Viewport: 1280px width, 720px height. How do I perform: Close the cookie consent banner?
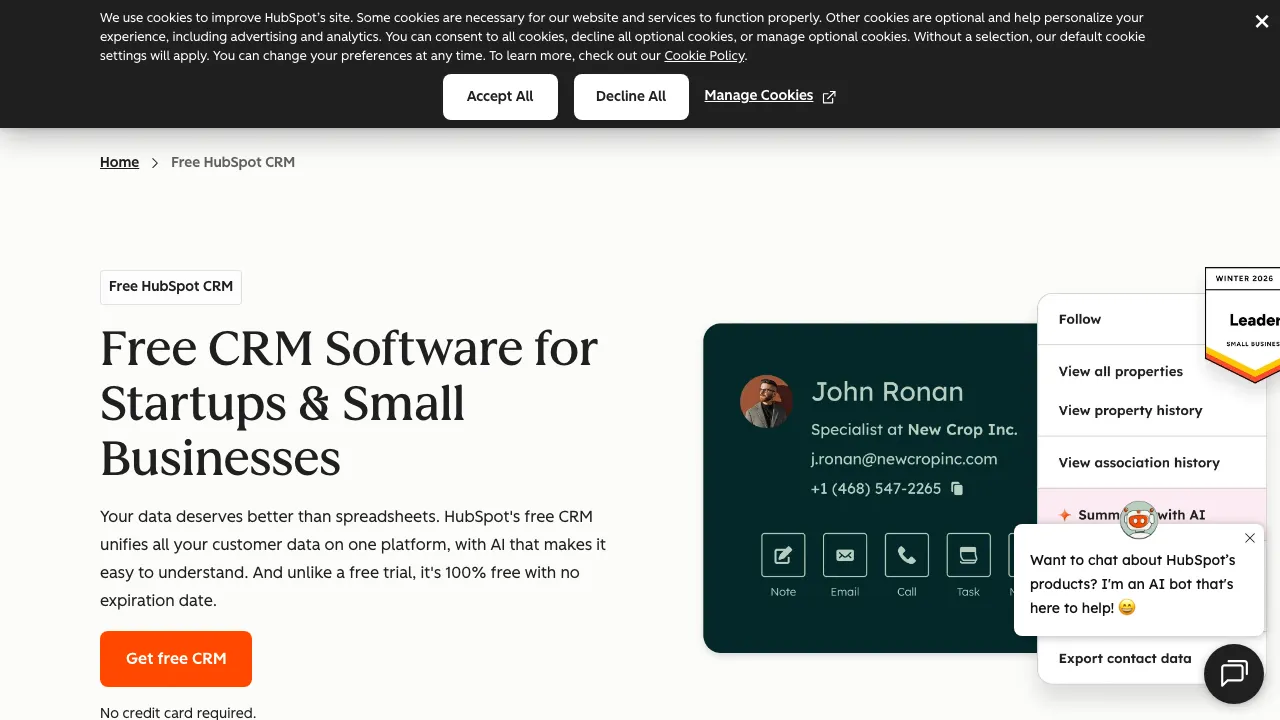(x=1261, y=21)
